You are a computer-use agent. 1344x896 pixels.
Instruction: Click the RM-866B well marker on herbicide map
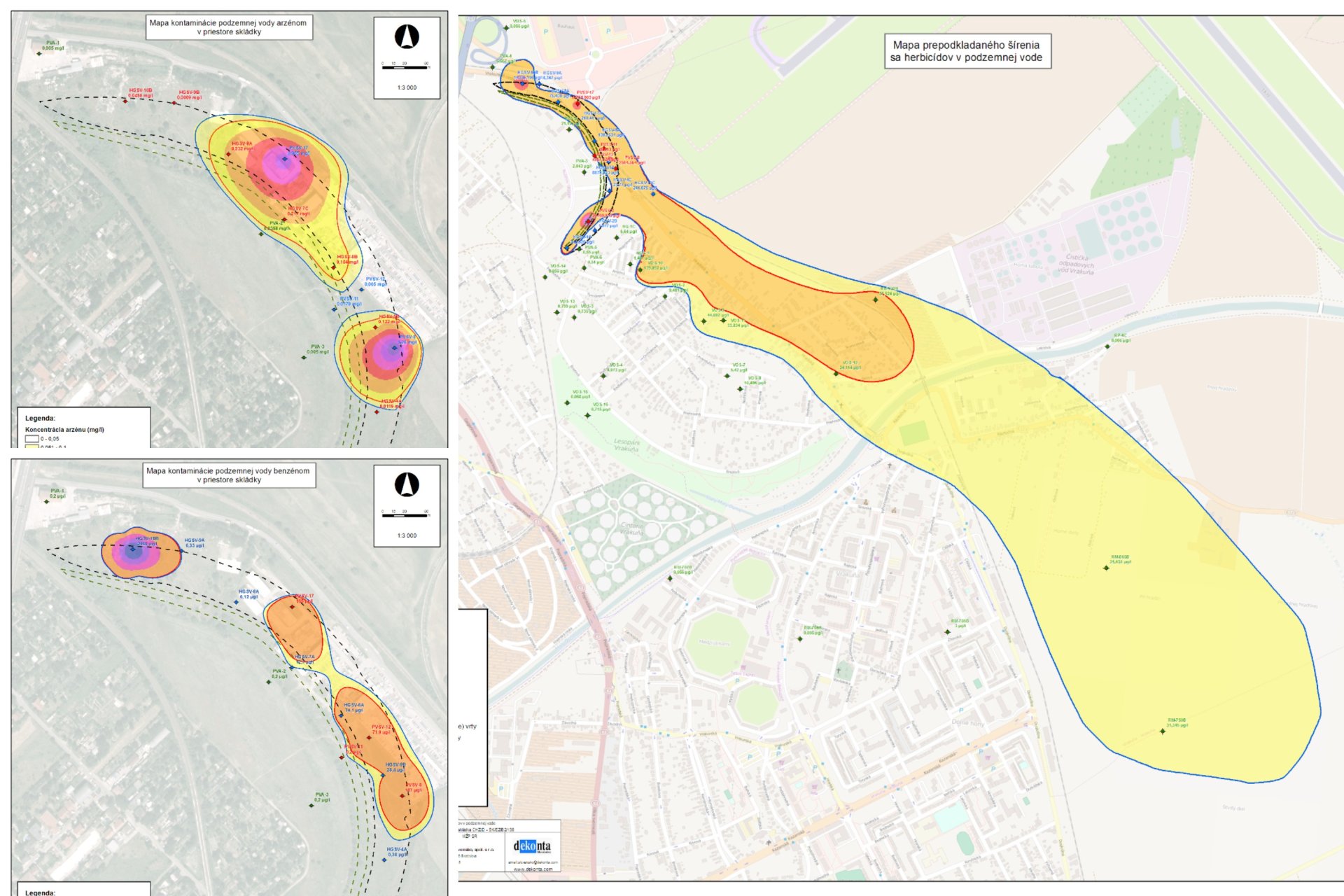[1106, 568]
